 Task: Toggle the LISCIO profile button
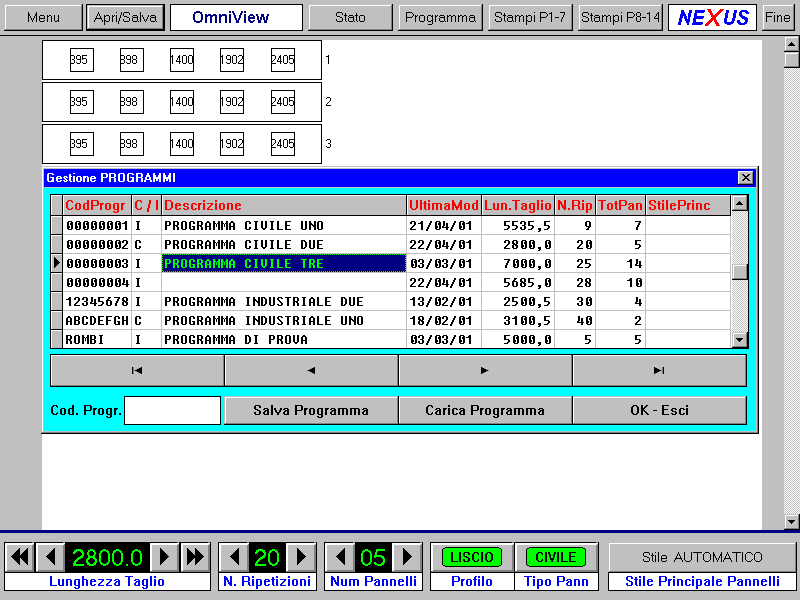(472, 557)
